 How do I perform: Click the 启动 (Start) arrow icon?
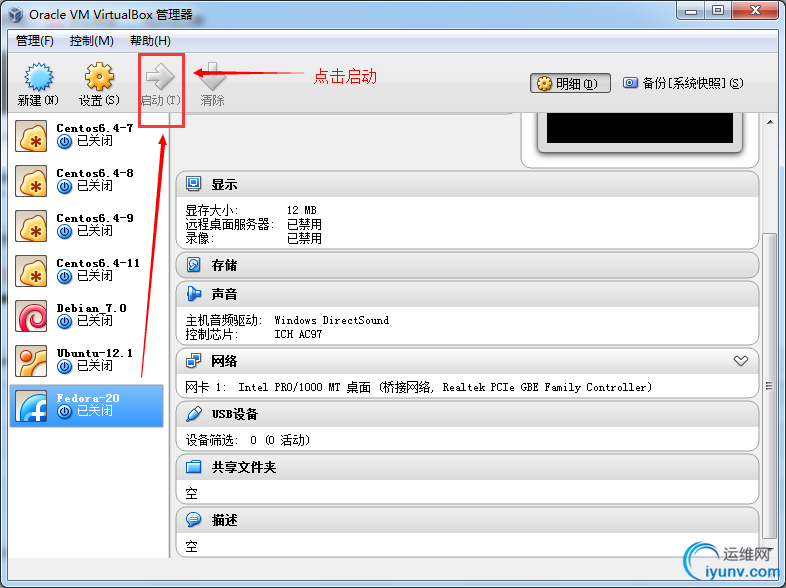[x=160, y=77]
